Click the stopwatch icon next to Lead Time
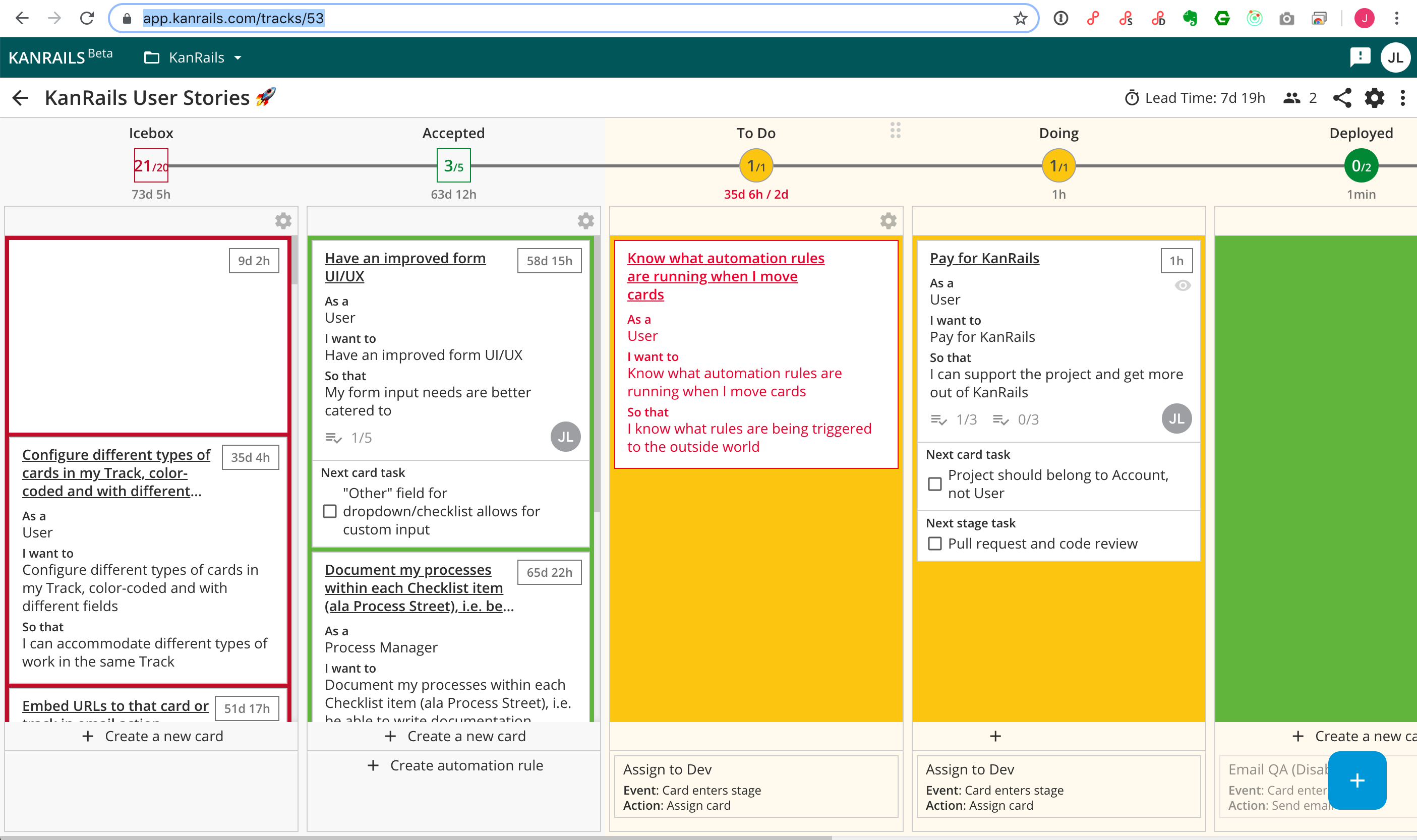 tap(1131, 97)
